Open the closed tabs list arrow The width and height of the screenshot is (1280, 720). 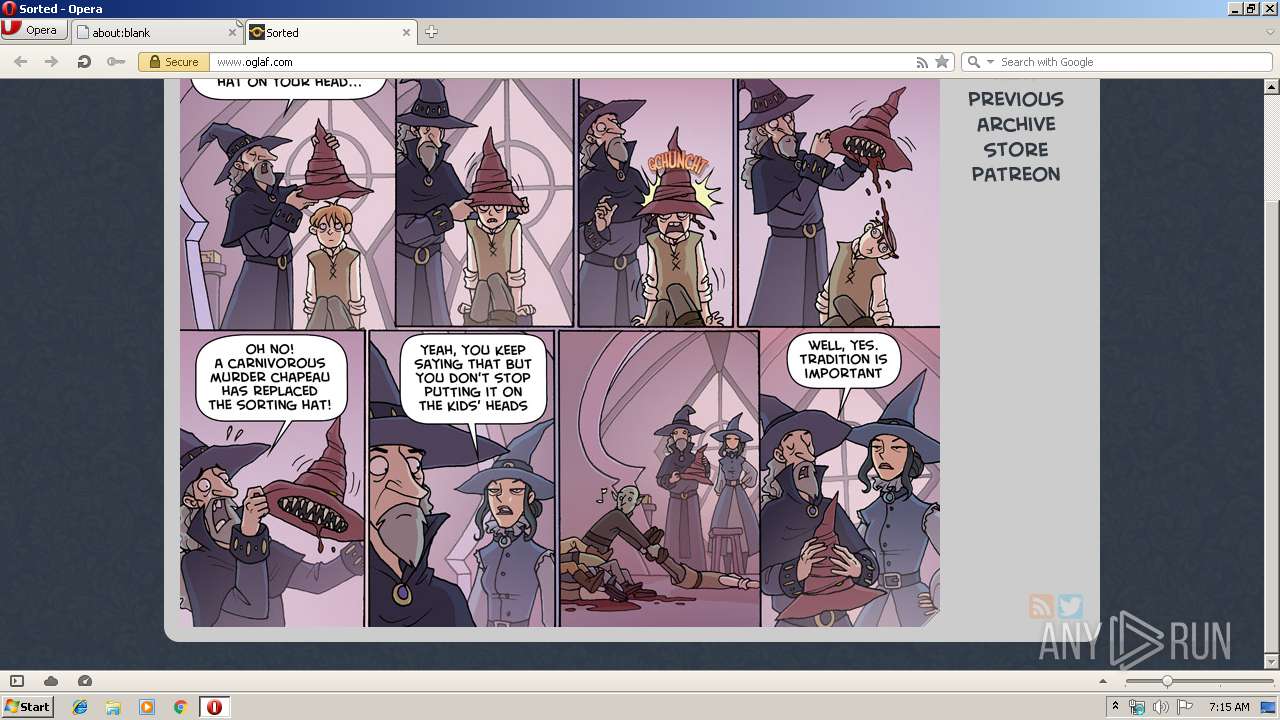pyautogui.click(x=1270, y=32)
